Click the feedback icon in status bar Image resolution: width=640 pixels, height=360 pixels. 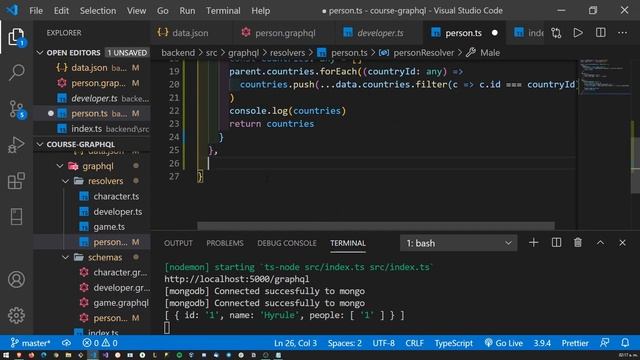pos(604,343)
